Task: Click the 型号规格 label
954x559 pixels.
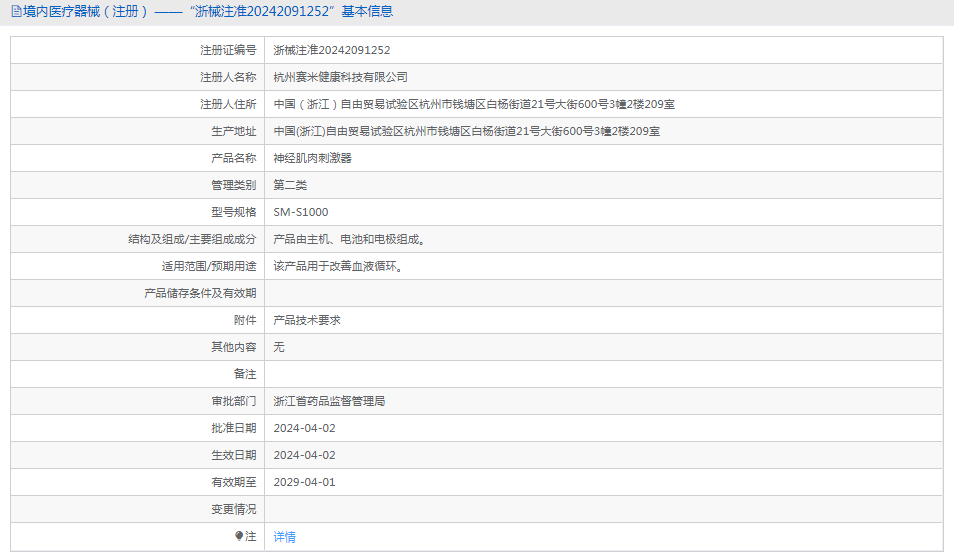Action: 234,212
